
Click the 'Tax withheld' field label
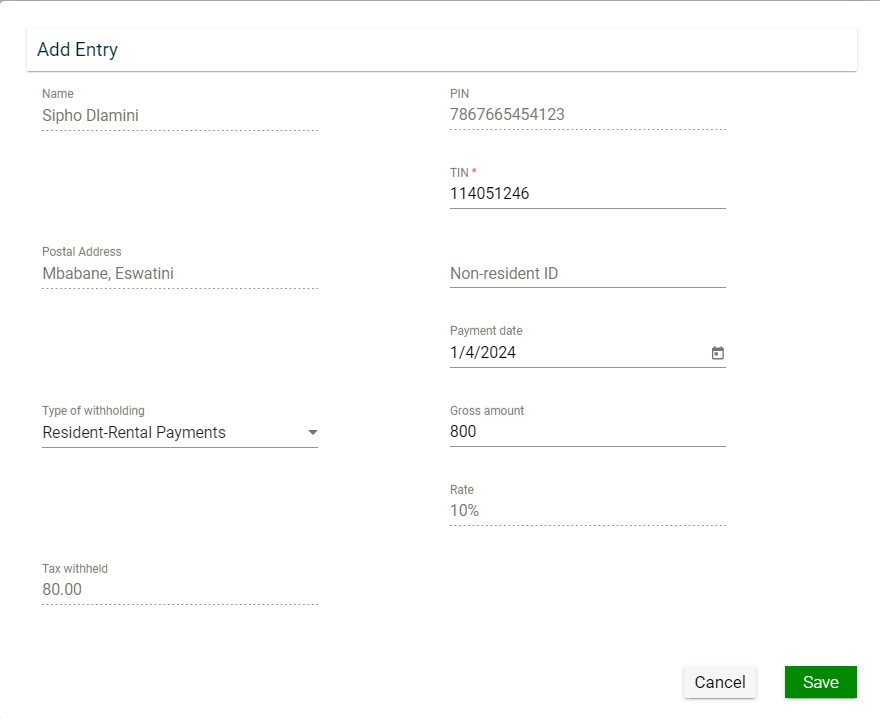(75, 569)
